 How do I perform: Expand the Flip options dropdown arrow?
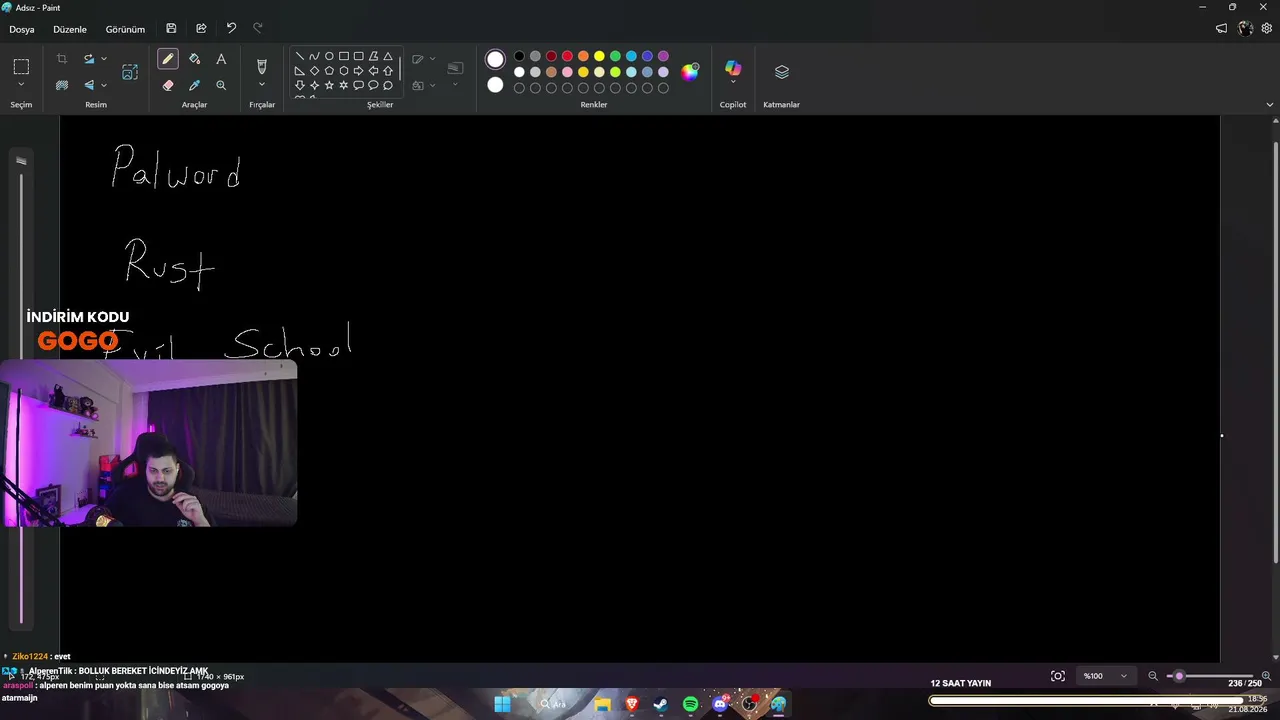(103, 85)
